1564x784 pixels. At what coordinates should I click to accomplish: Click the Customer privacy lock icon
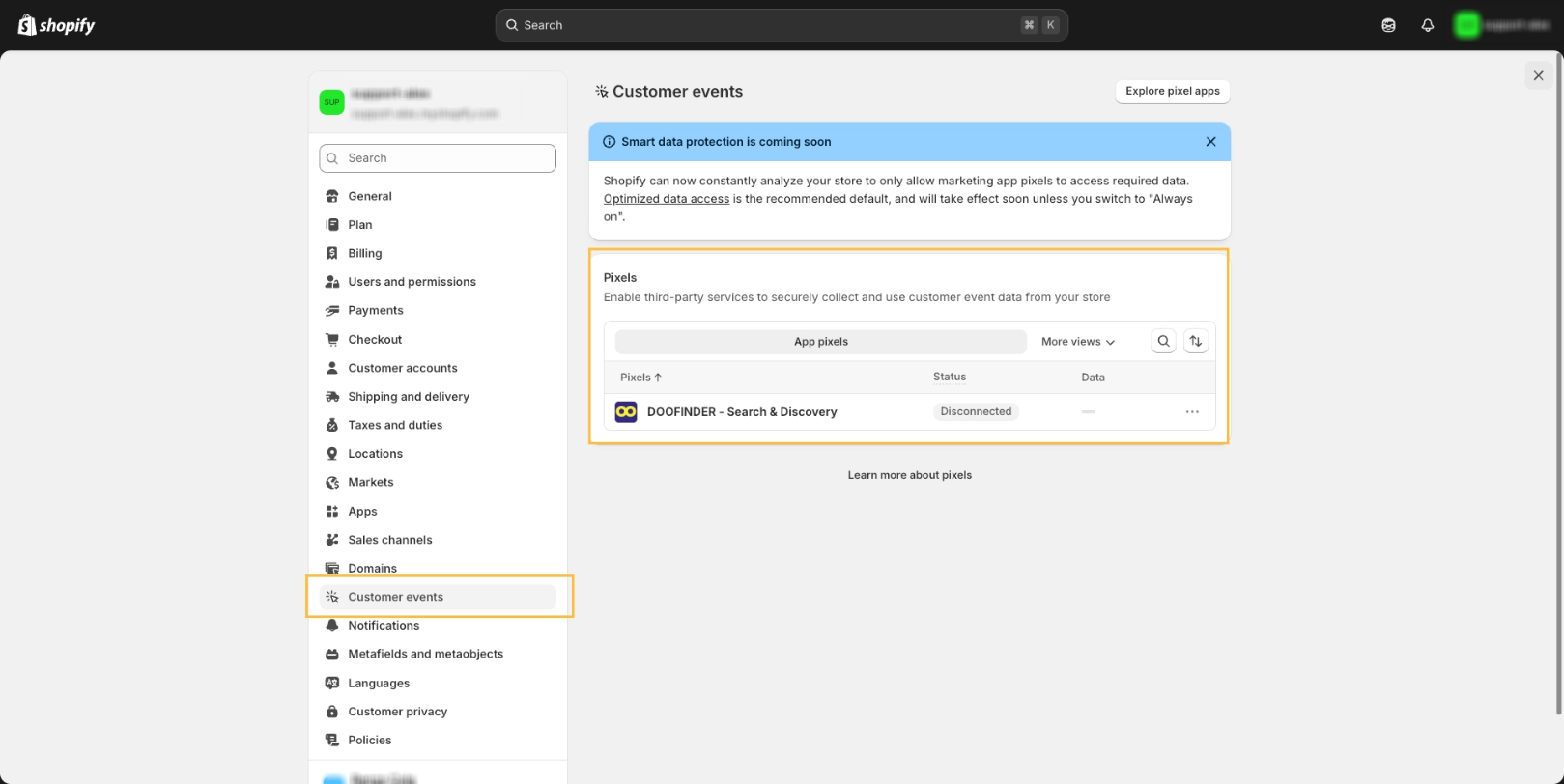pos(332,712)
